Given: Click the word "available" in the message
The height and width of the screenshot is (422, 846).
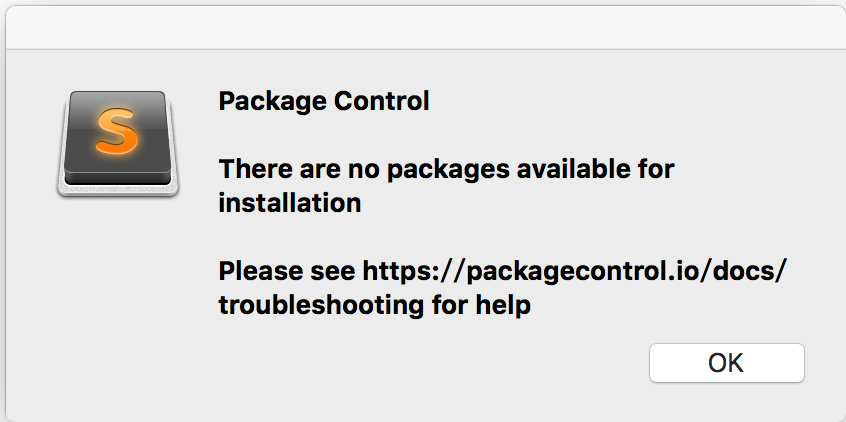Looking at the screenshot, I should [x=569, y=169].
